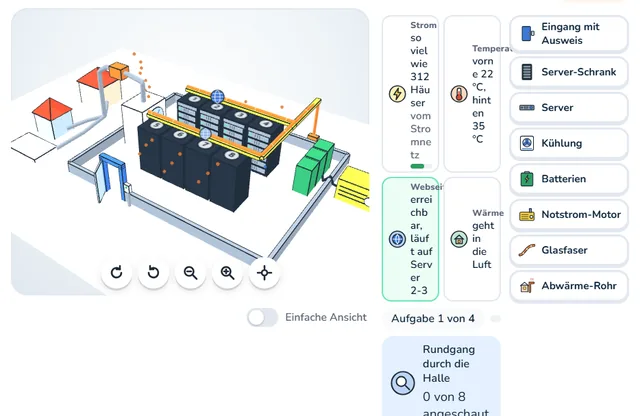The image size is (640, 416).
Task: Click the generator icon beside Notstrom-Motor
Action: pyautogui.click(x=527, y=215)
